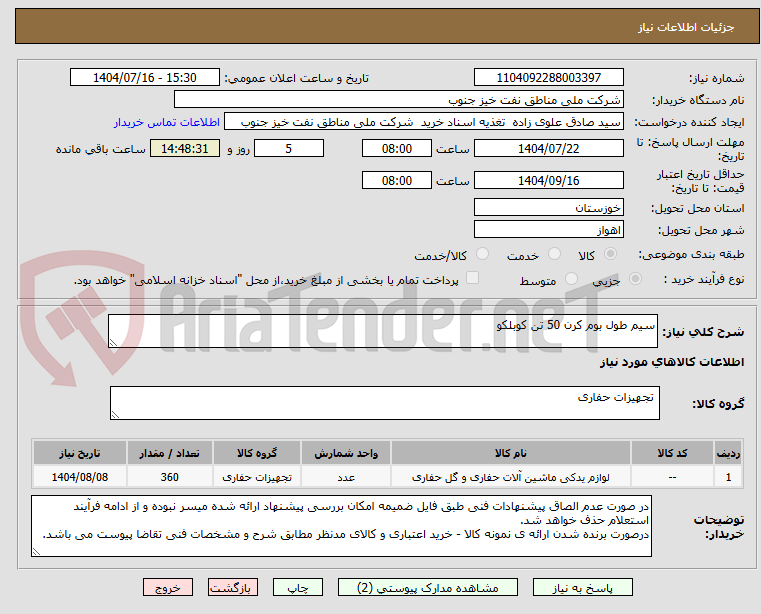Click the response deadline date 1404/07/22
Image resolution: width=761 pixels, height=614 pixels.
tap(548, 149)
